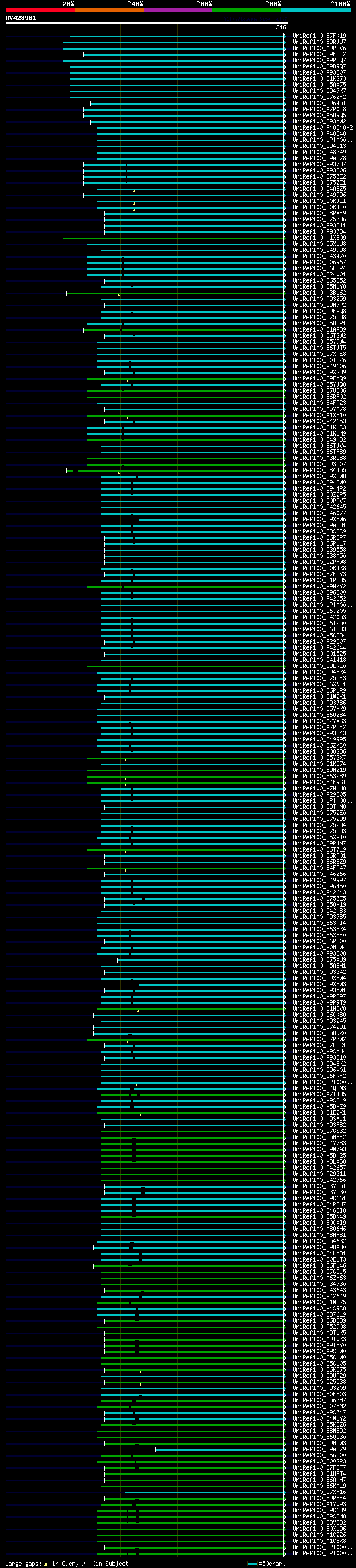Select the query name AV428961
This screenshot has width=356, height=1568.
[21, 18]
